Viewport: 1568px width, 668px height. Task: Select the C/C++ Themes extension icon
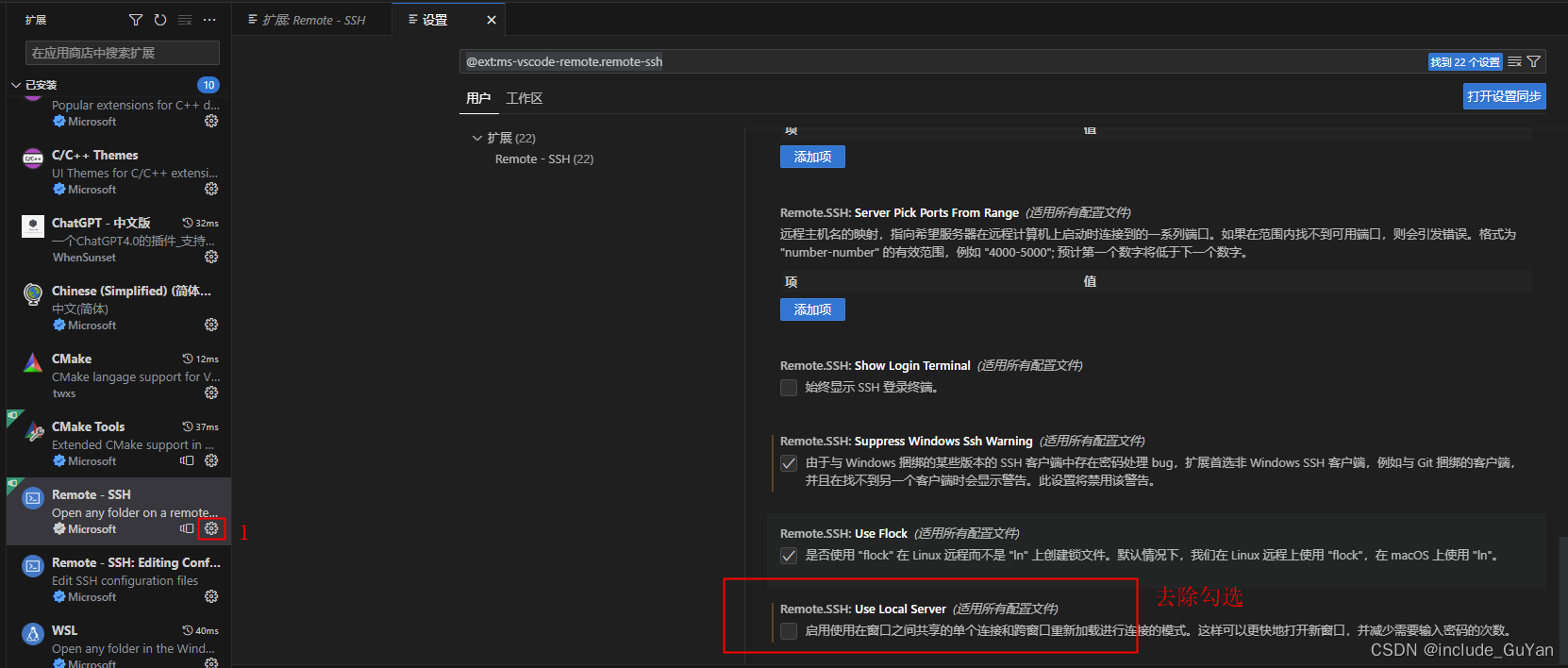tap(33, 159)
